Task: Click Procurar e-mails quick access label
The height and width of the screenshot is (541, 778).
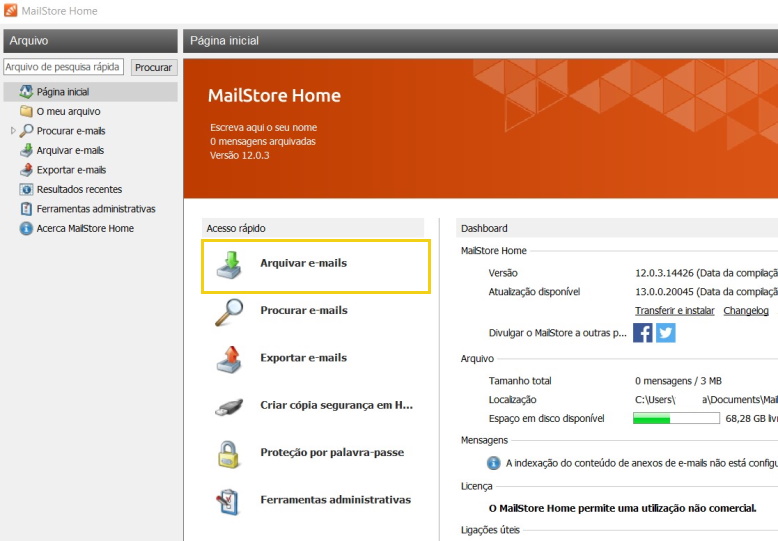Action: coord(304,310)
